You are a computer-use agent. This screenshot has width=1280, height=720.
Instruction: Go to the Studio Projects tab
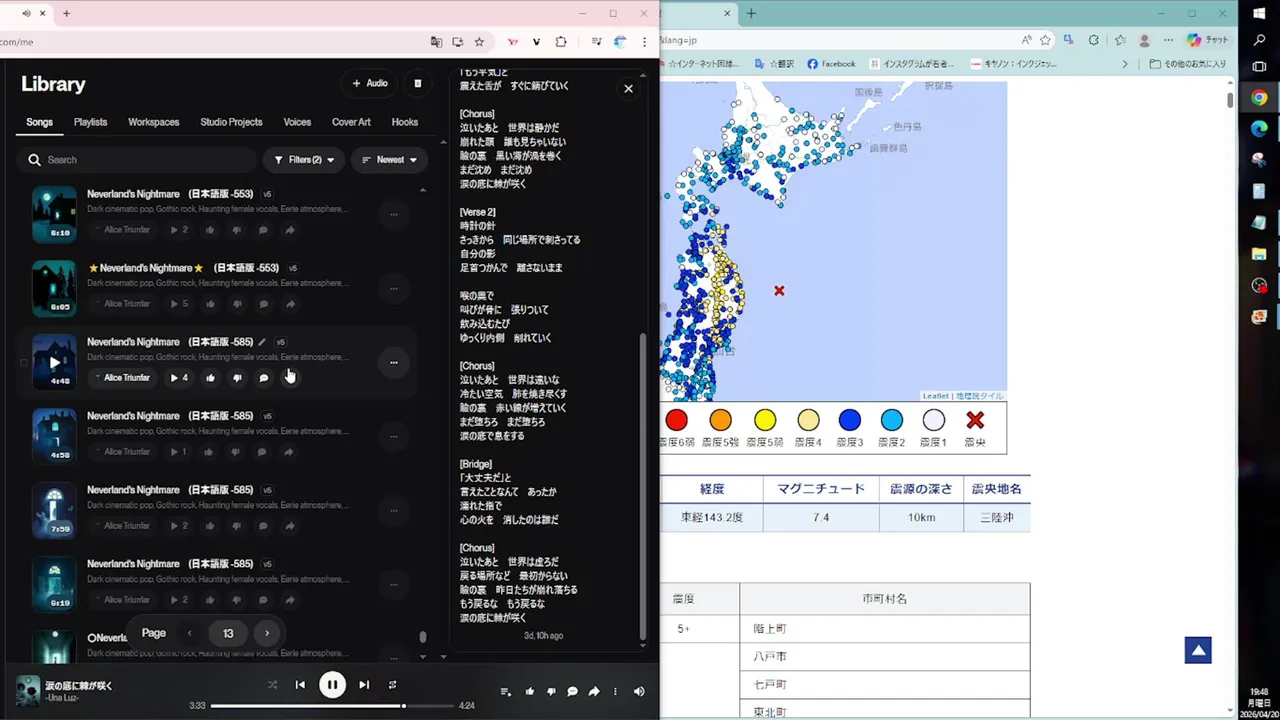click(231, 122)
